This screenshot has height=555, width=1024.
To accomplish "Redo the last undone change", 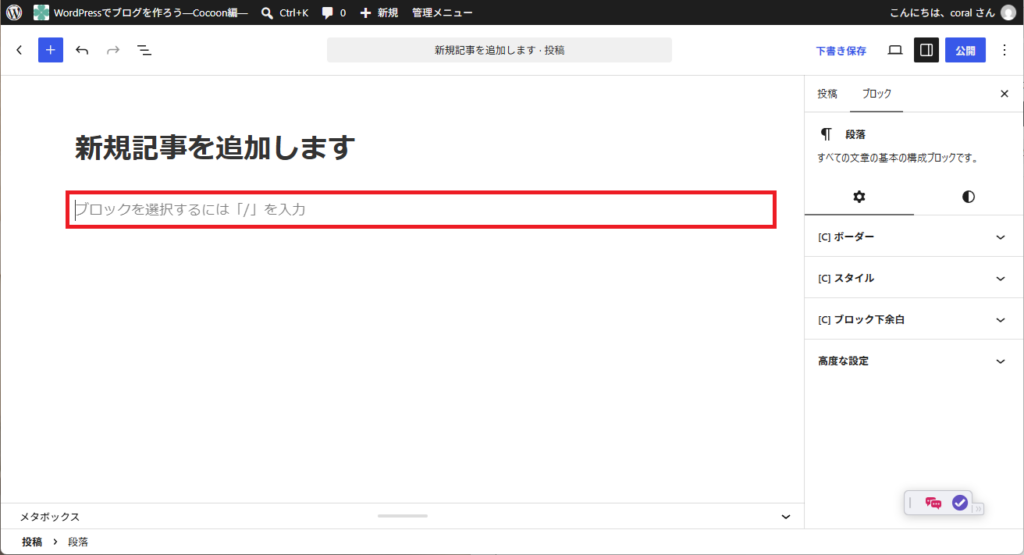I will tap(113, 50).
